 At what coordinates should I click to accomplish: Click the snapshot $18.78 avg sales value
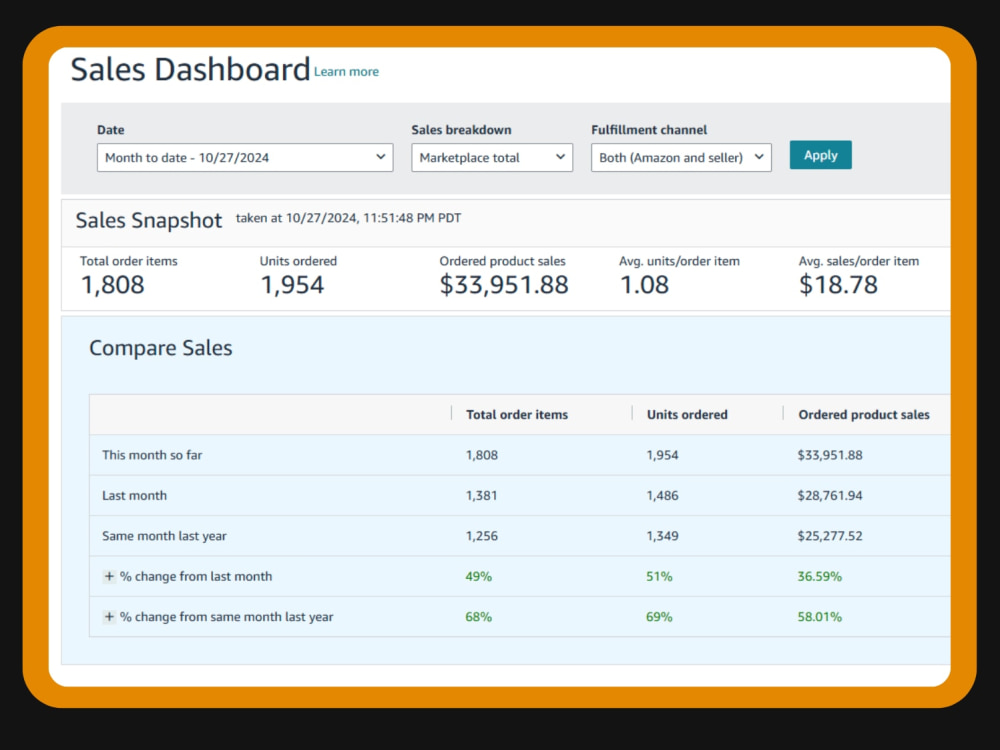[x=838, y=284]
